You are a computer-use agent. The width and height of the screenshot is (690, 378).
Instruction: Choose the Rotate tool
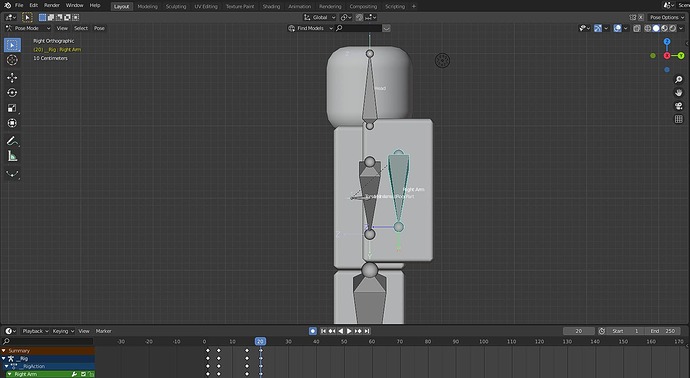[x=12, y=92]
